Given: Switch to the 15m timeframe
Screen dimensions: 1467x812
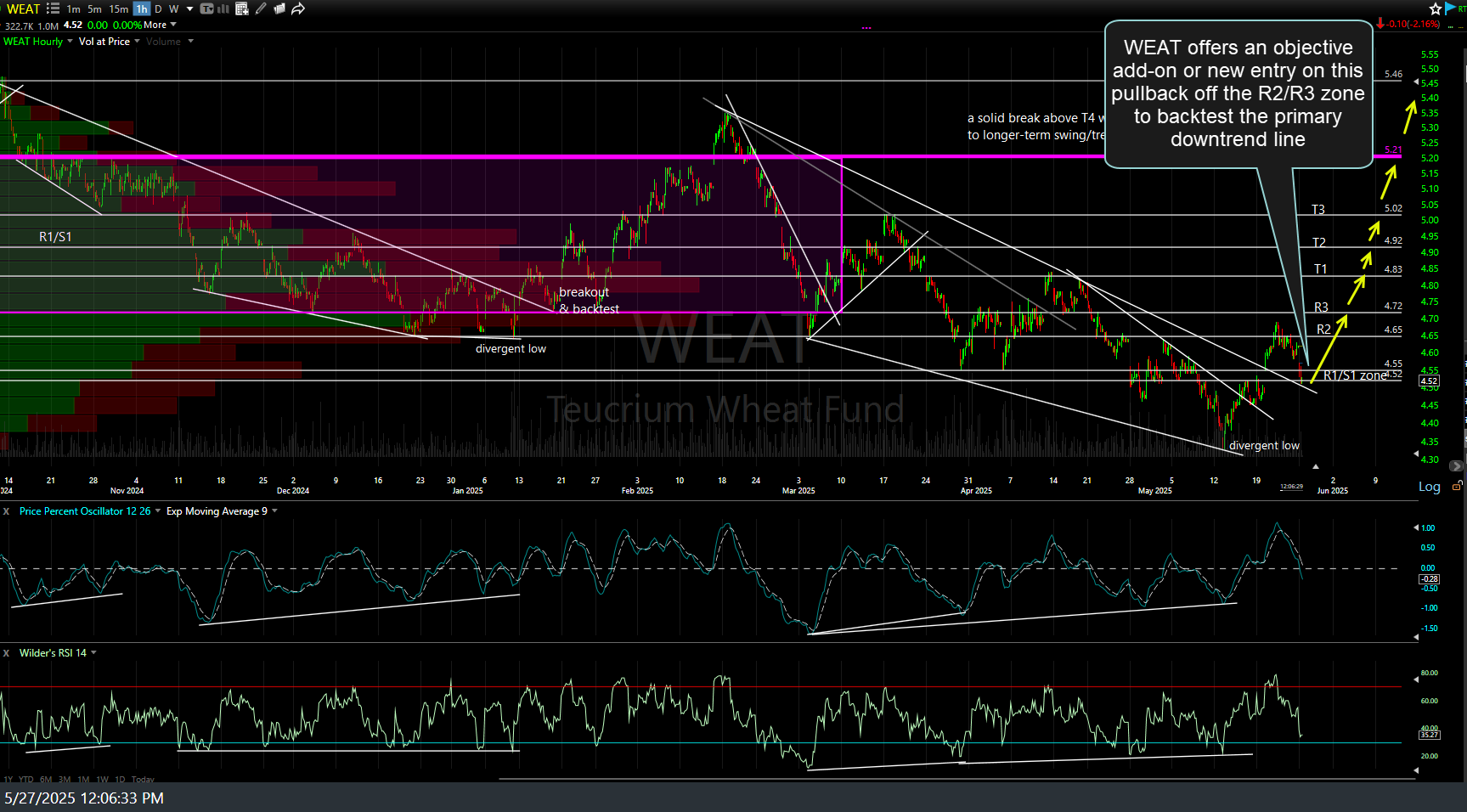Looking at the screenshot, I should coord(119,8).
